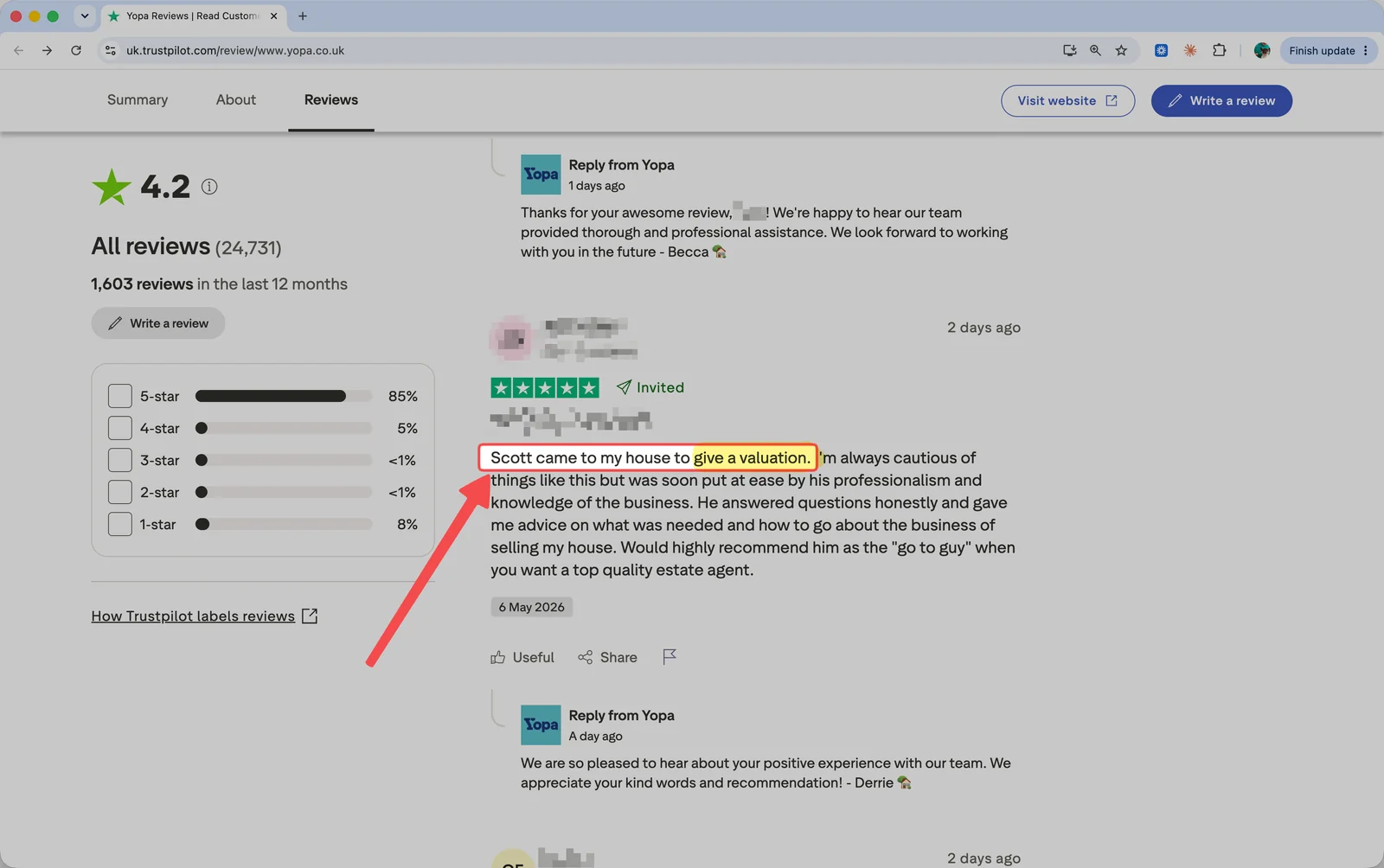1384x868 pixels.
Task: Bookmark this page with the star icon
Action: pos(1121,50)
